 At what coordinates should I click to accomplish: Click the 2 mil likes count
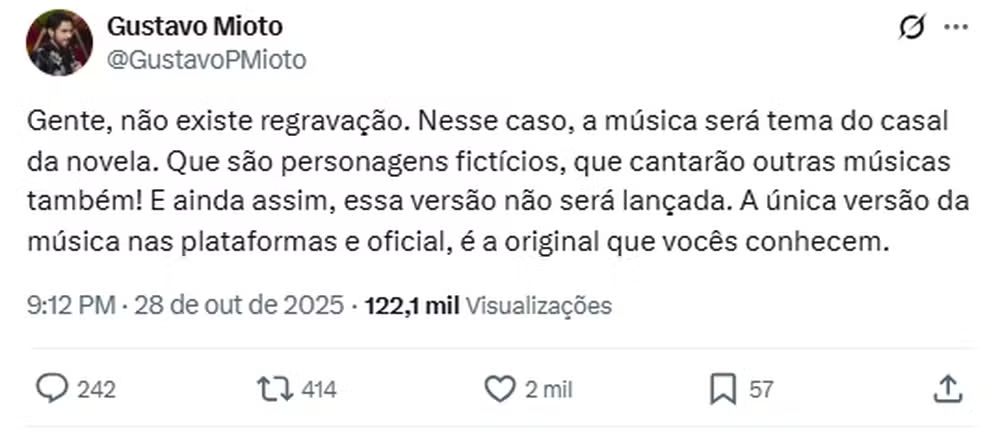pos(546,389)
